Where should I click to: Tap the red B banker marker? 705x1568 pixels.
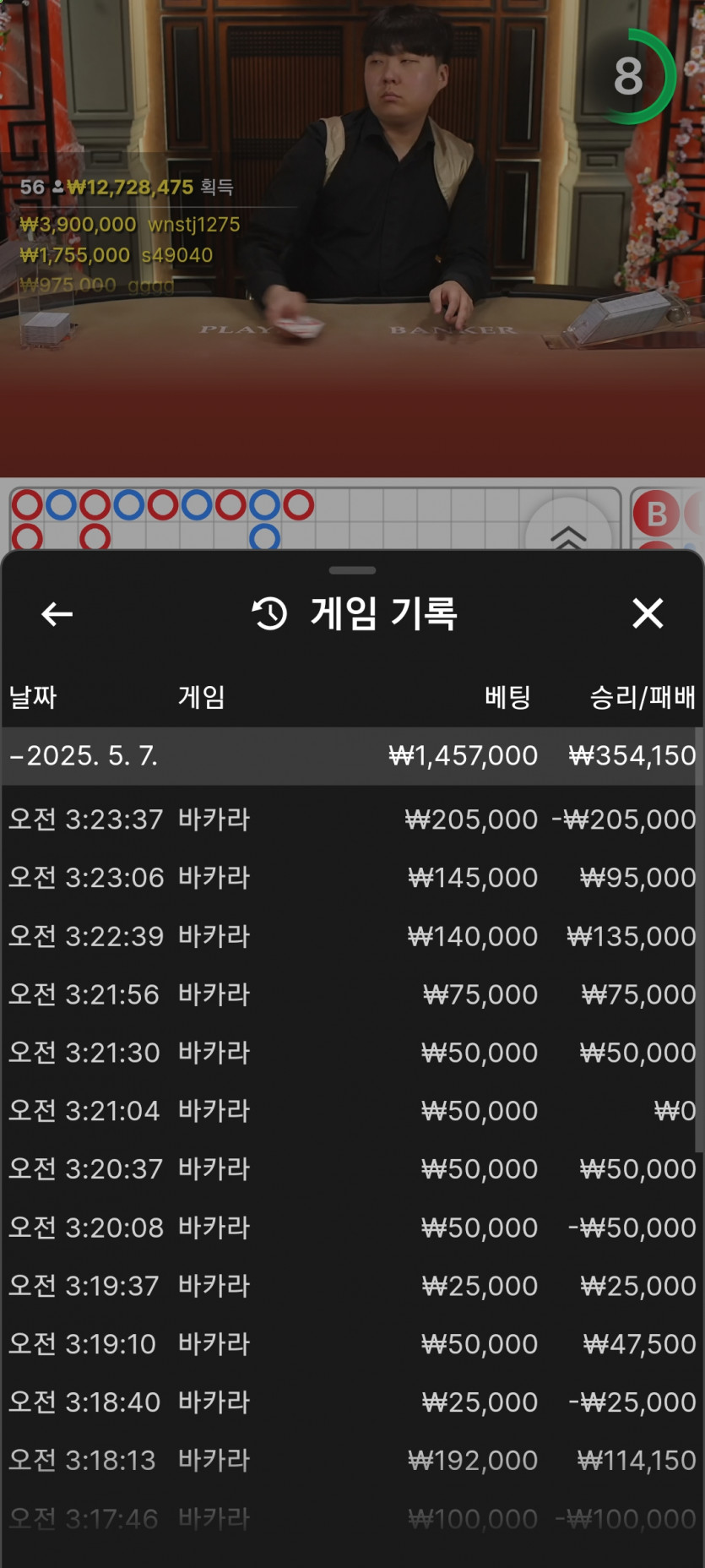[x=657, y=514]
